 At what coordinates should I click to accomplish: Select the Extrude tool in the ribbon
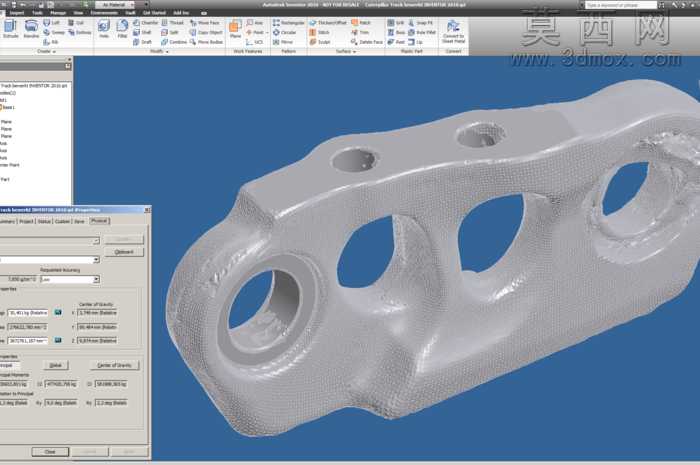pyautogui.click(x=10, y=29)
